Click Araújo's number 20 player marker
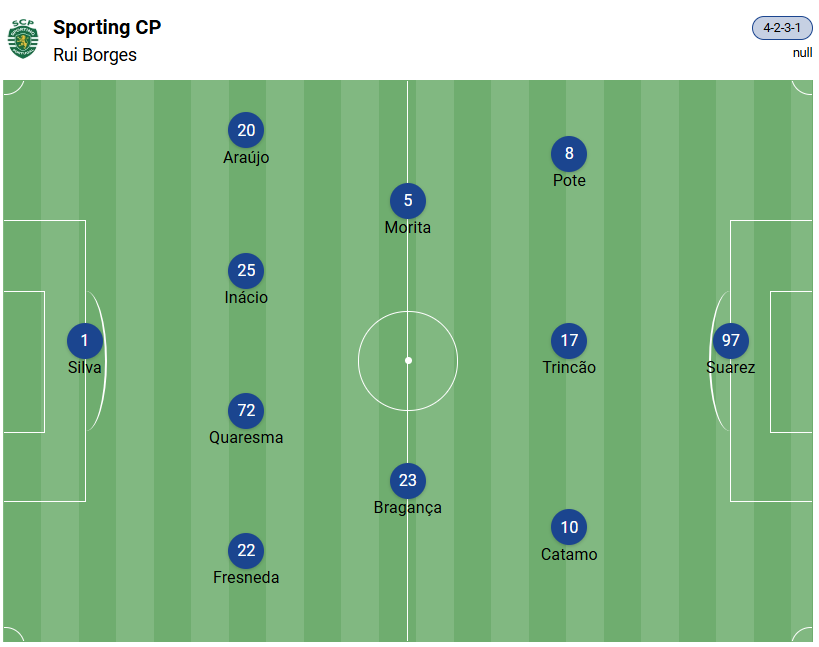This screenshot has width=819, height=647. pyautogui.click(x=246, y=131)
